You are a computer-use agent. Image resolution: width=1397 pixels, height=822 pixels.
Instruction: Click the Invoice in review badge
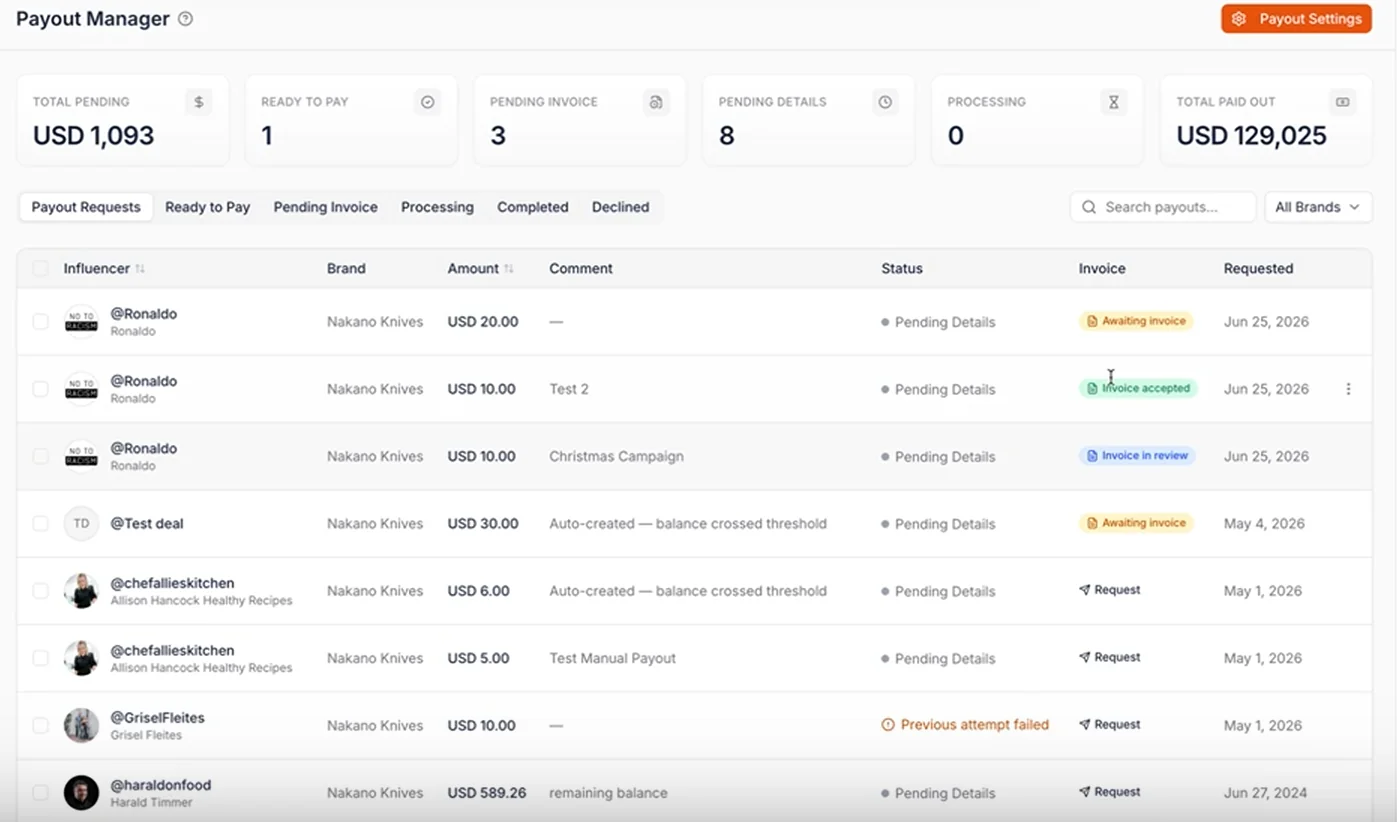(1137, 455)
